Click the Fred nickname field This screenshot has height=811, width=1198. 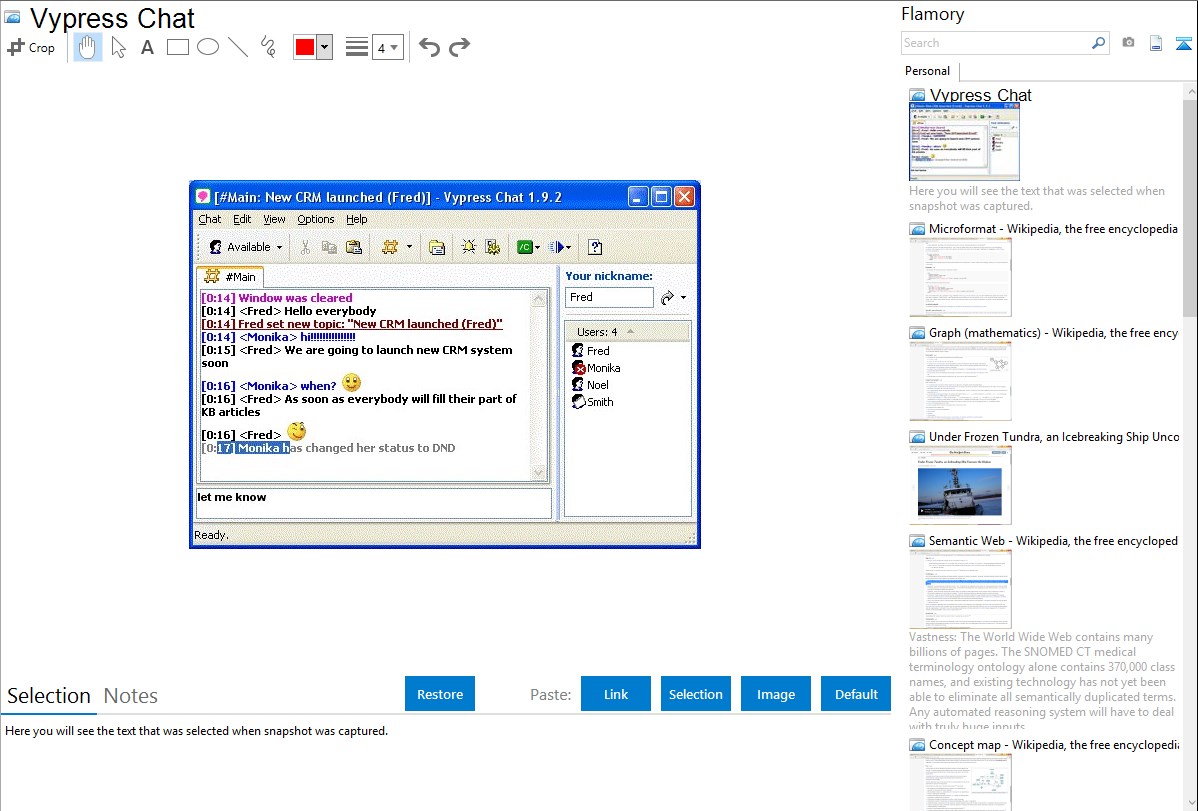point(609,297)
